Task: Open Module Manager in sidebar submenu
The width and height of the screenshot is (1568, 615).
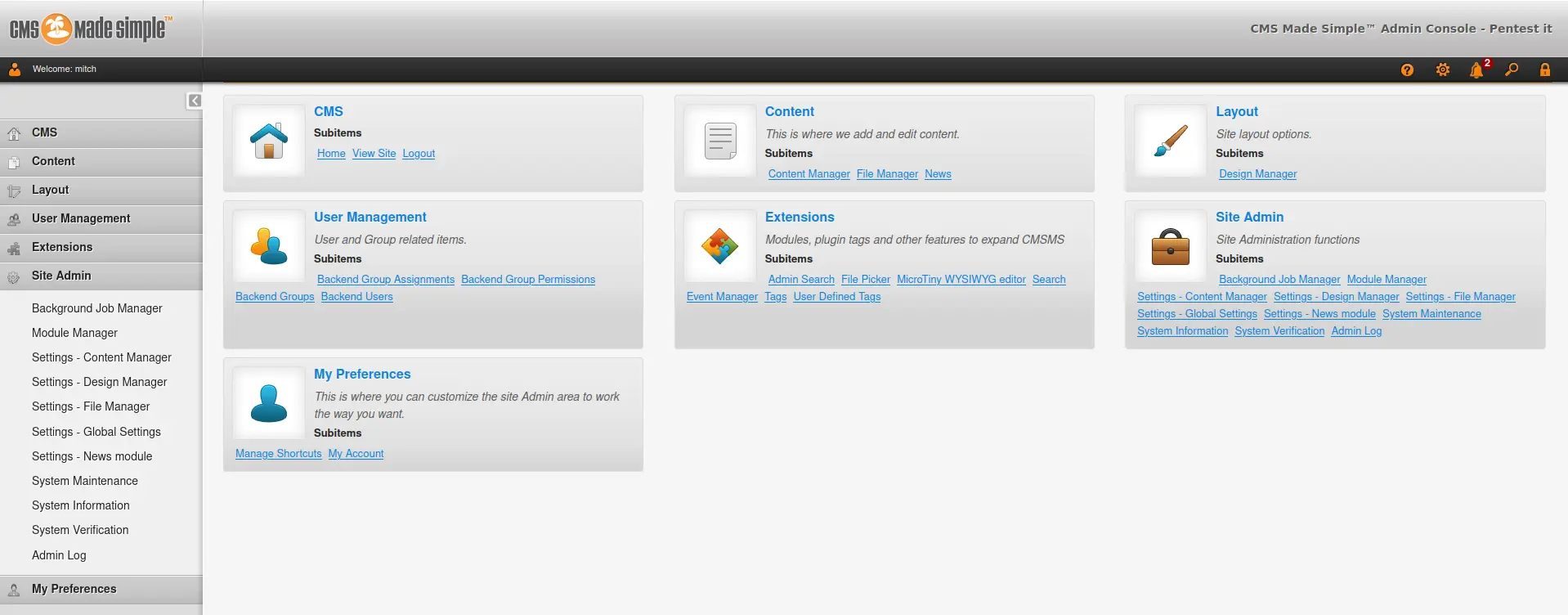Action: click(74, 333)
